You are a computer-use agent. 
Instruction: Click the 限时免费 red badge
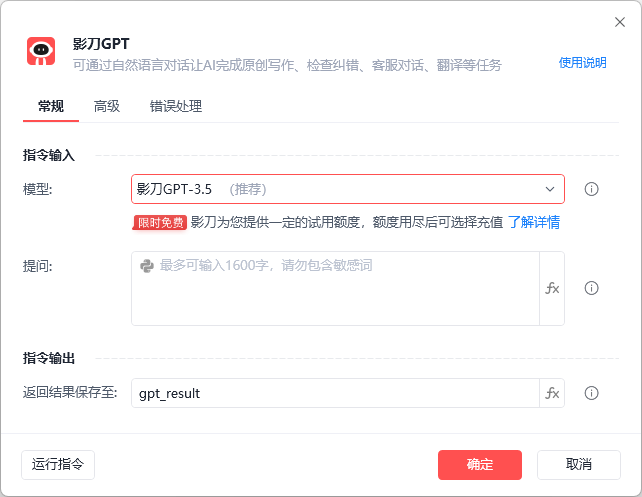160,223
